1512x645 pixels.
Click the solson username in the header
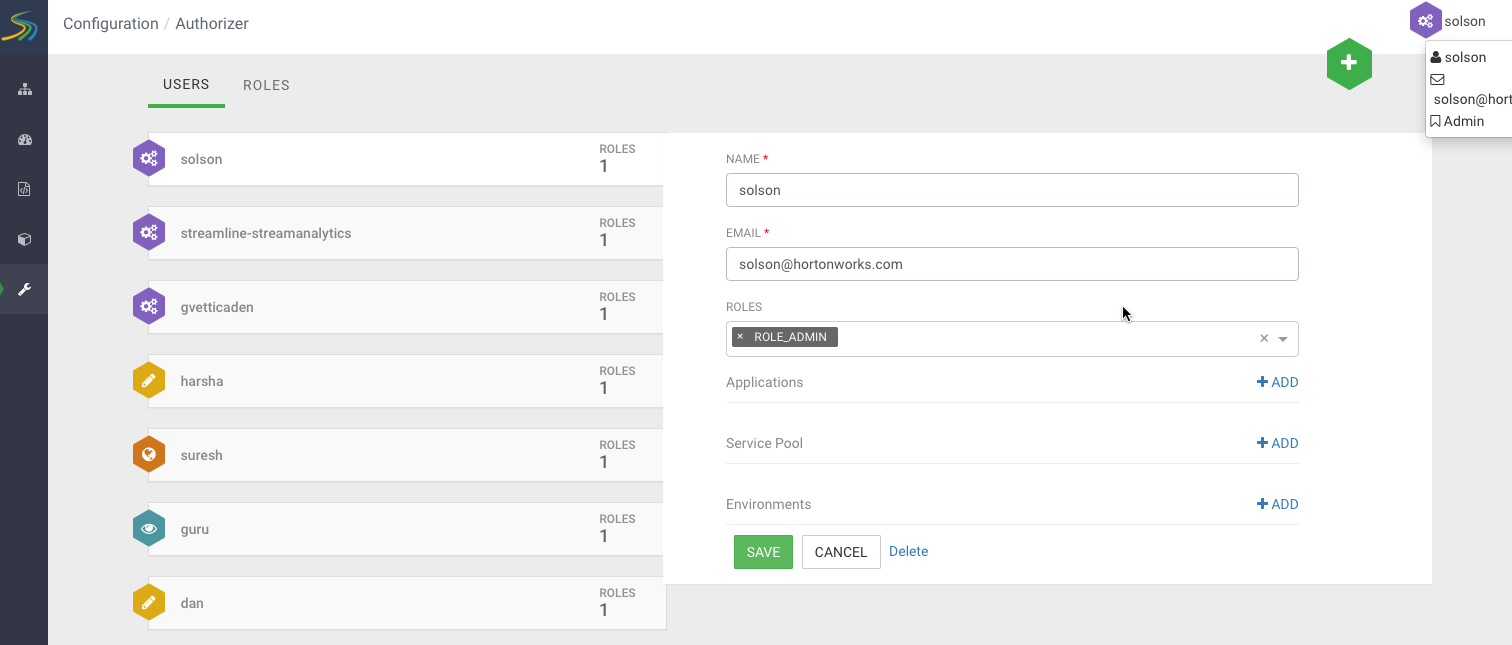[x=1465, y=21]
